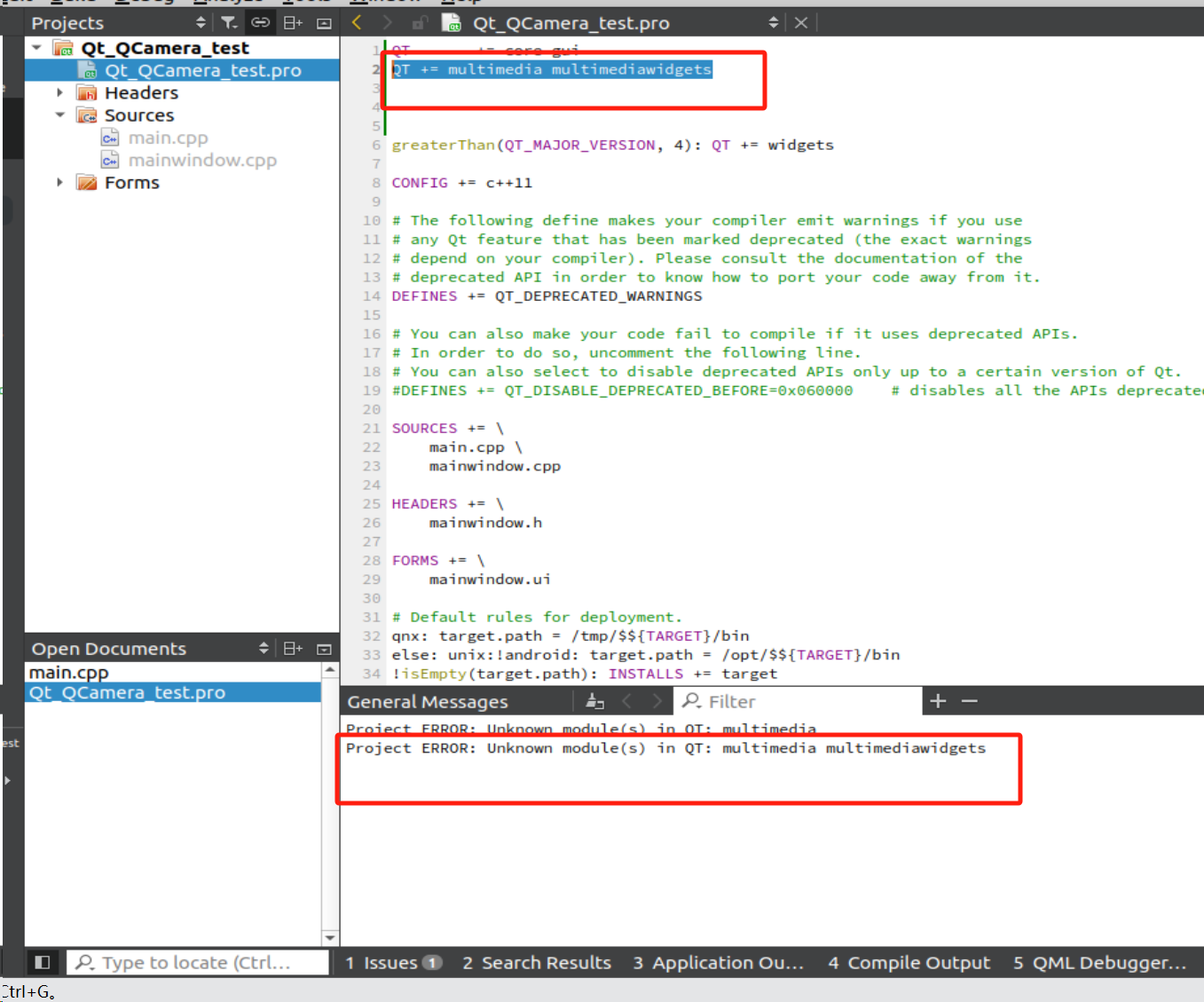Click the filter tree icon in Projects panel

click(229, 22)
